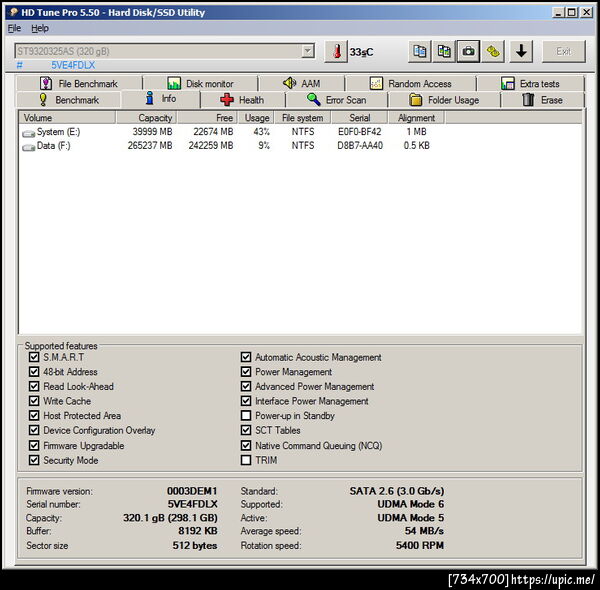Toggle the 48-bit Address checkbox

(34, 372)
